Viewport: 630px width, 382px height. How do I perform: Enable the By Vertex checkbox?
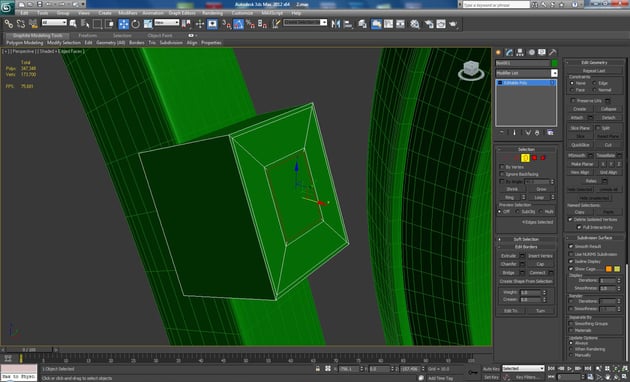tap(502, 167)
